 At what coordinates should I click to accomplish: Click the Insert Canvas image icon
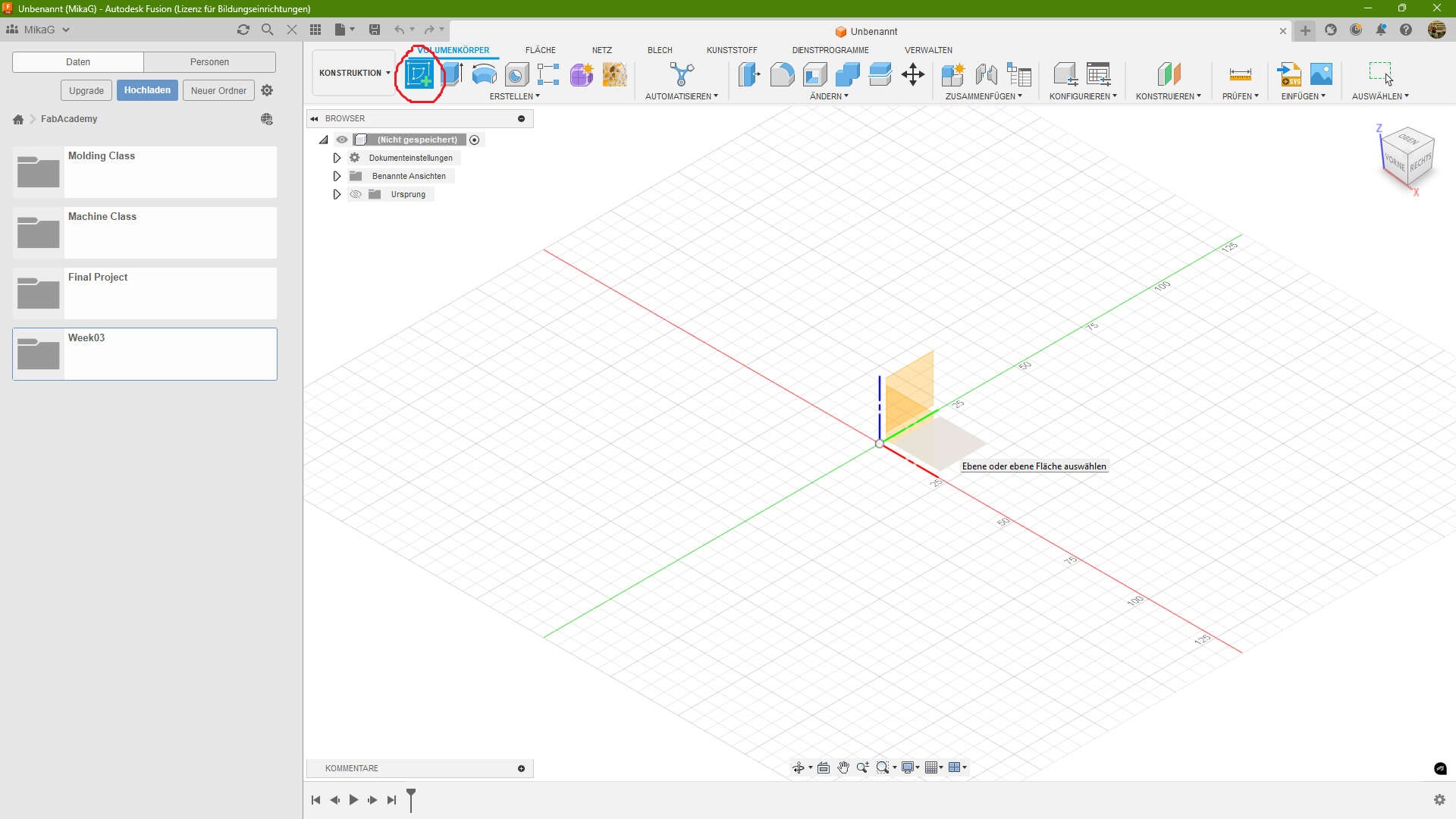(1321, 74)
